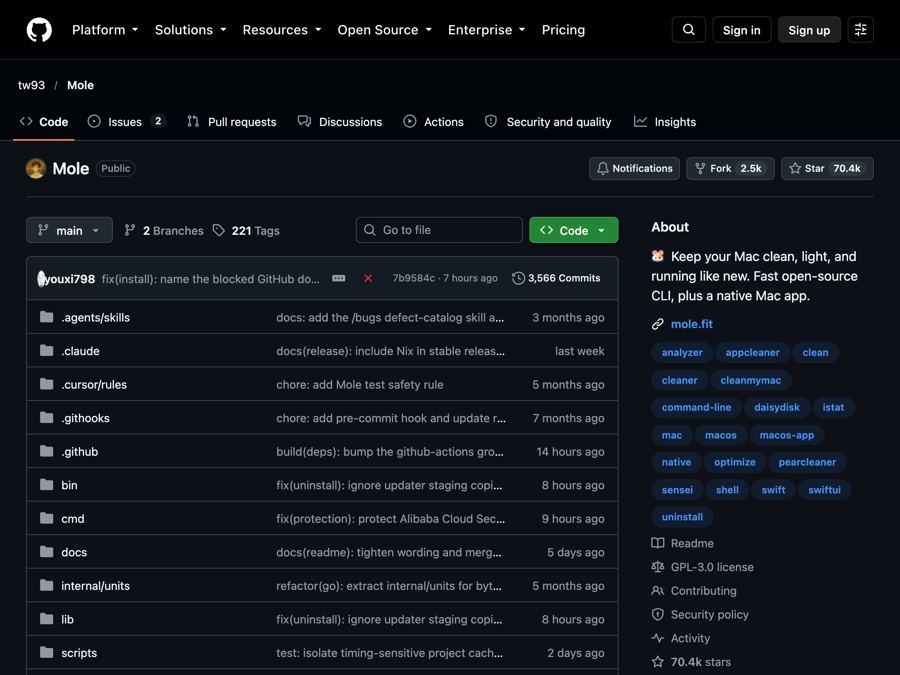
Task: Click the link icon beside mole.fit
Action: pos(658,324)
